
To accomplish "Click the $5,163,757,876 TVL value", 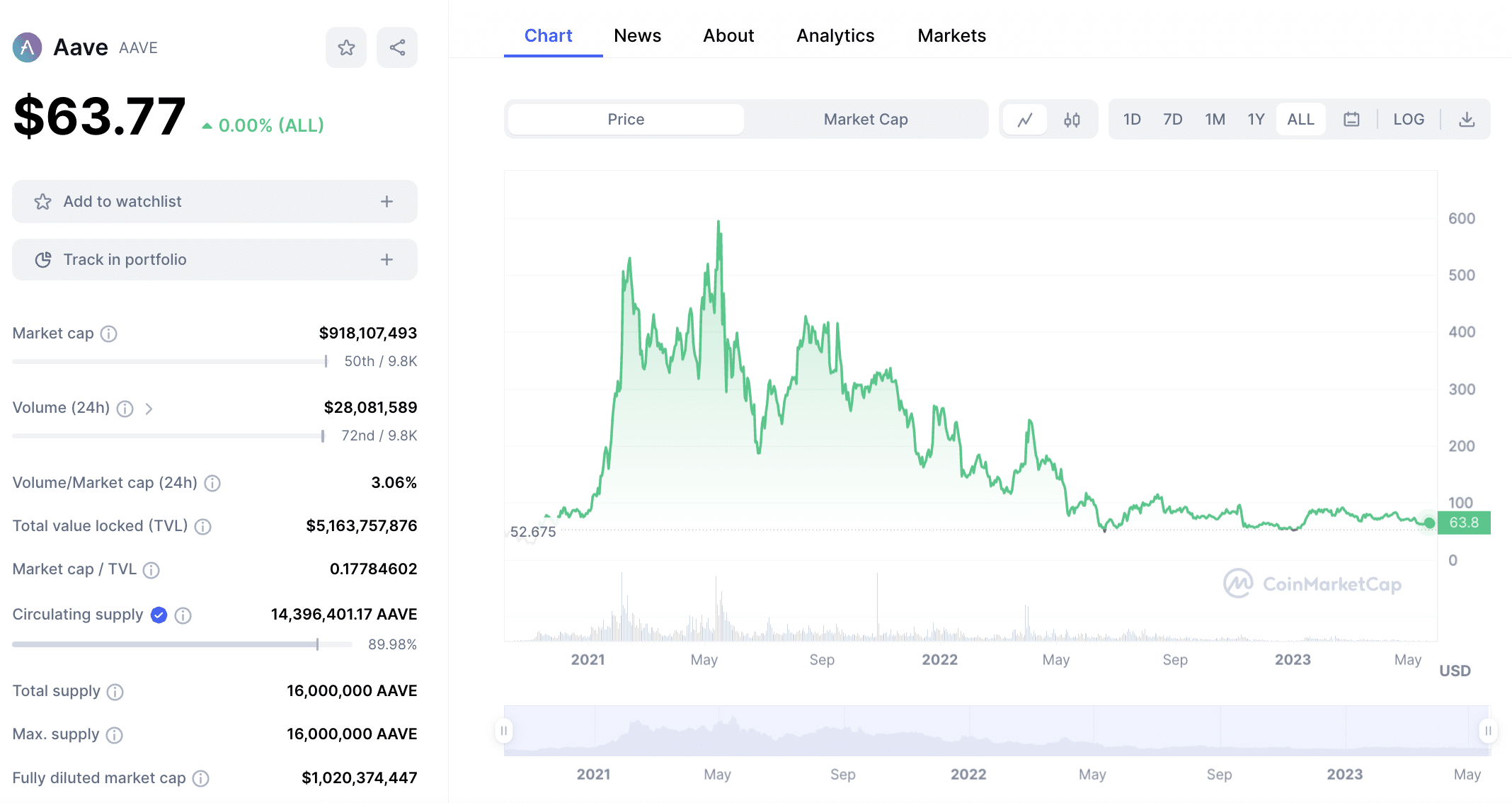I will pyautogui.click(x=362, y=526).
